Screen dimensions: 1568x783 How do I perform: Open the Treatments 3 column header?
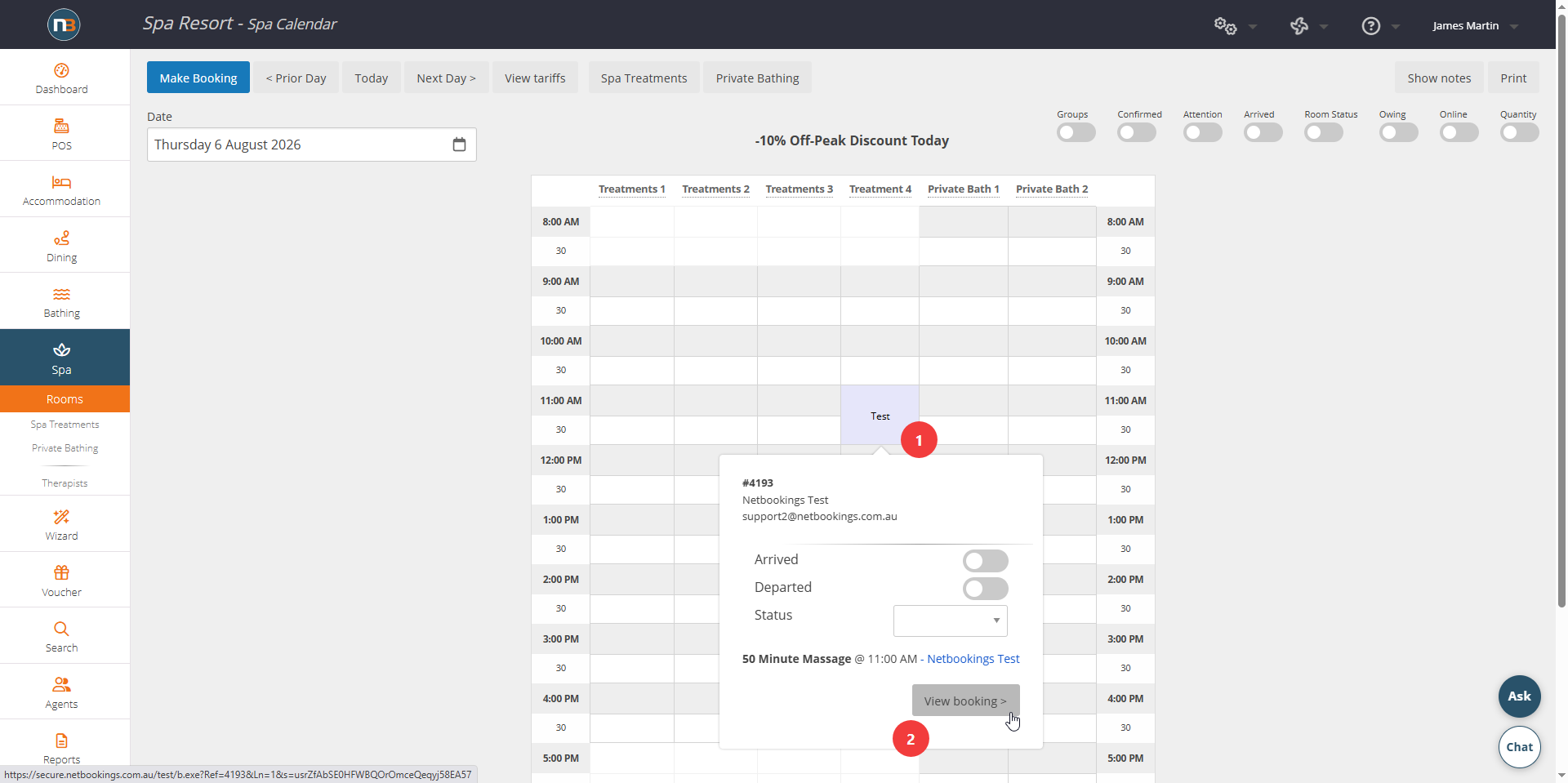(x=800, y=189)
